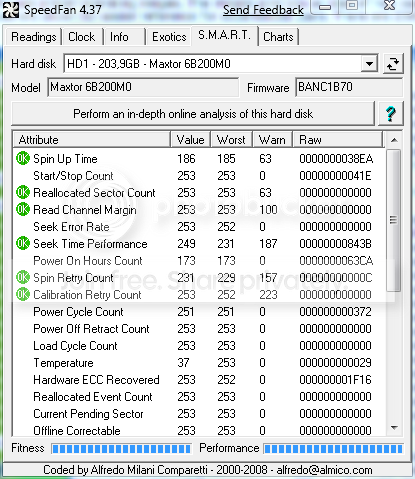Select the Power Cycle Count row
This screenshot has height=479, width=415.
point(199,311)
